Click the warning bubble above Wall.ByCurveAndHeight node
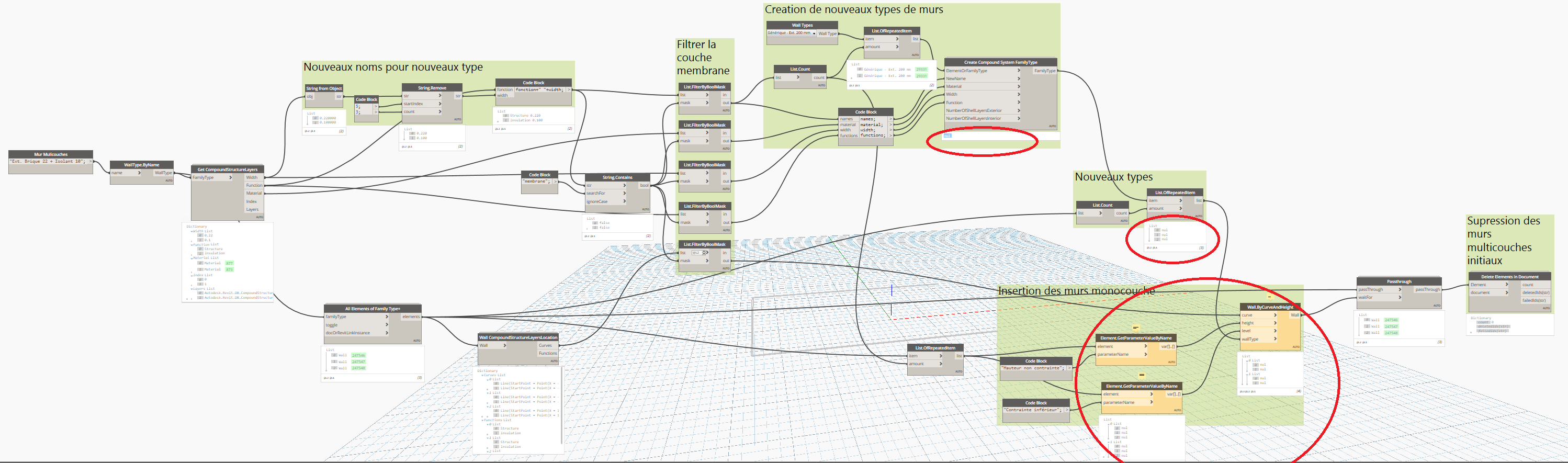Viewport: 1568px width, 463px height. [1269, 297]
